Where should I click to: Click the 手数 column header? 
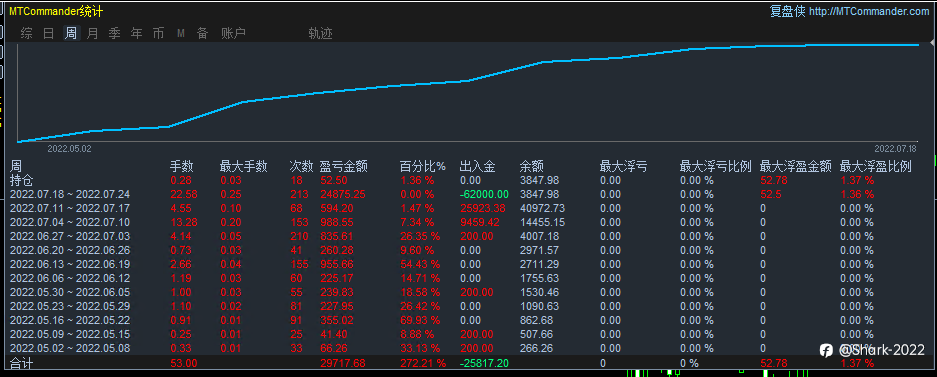[x=182, y=167]
